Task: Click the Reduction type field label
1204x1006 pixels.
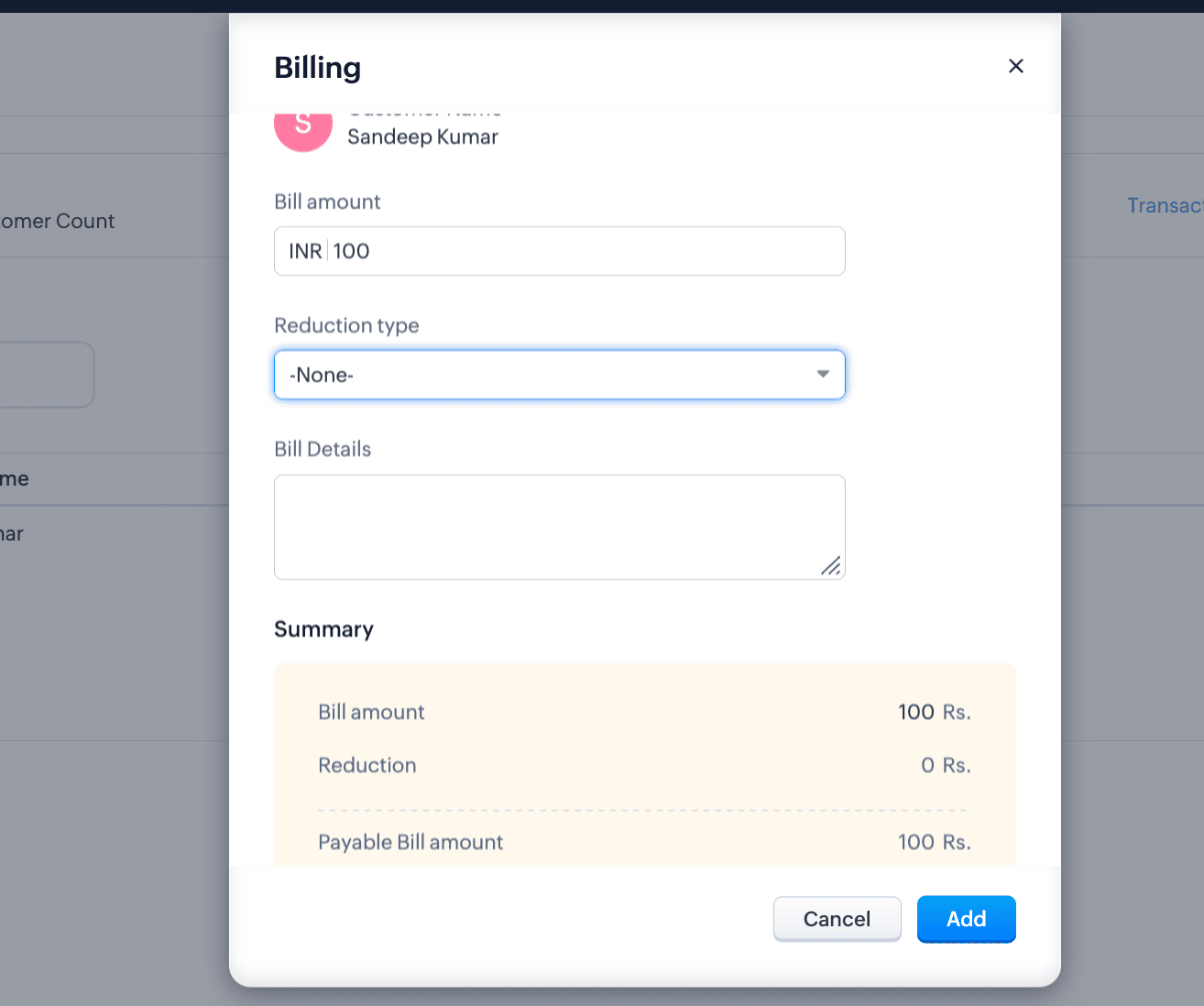Action: coord(346,325)
